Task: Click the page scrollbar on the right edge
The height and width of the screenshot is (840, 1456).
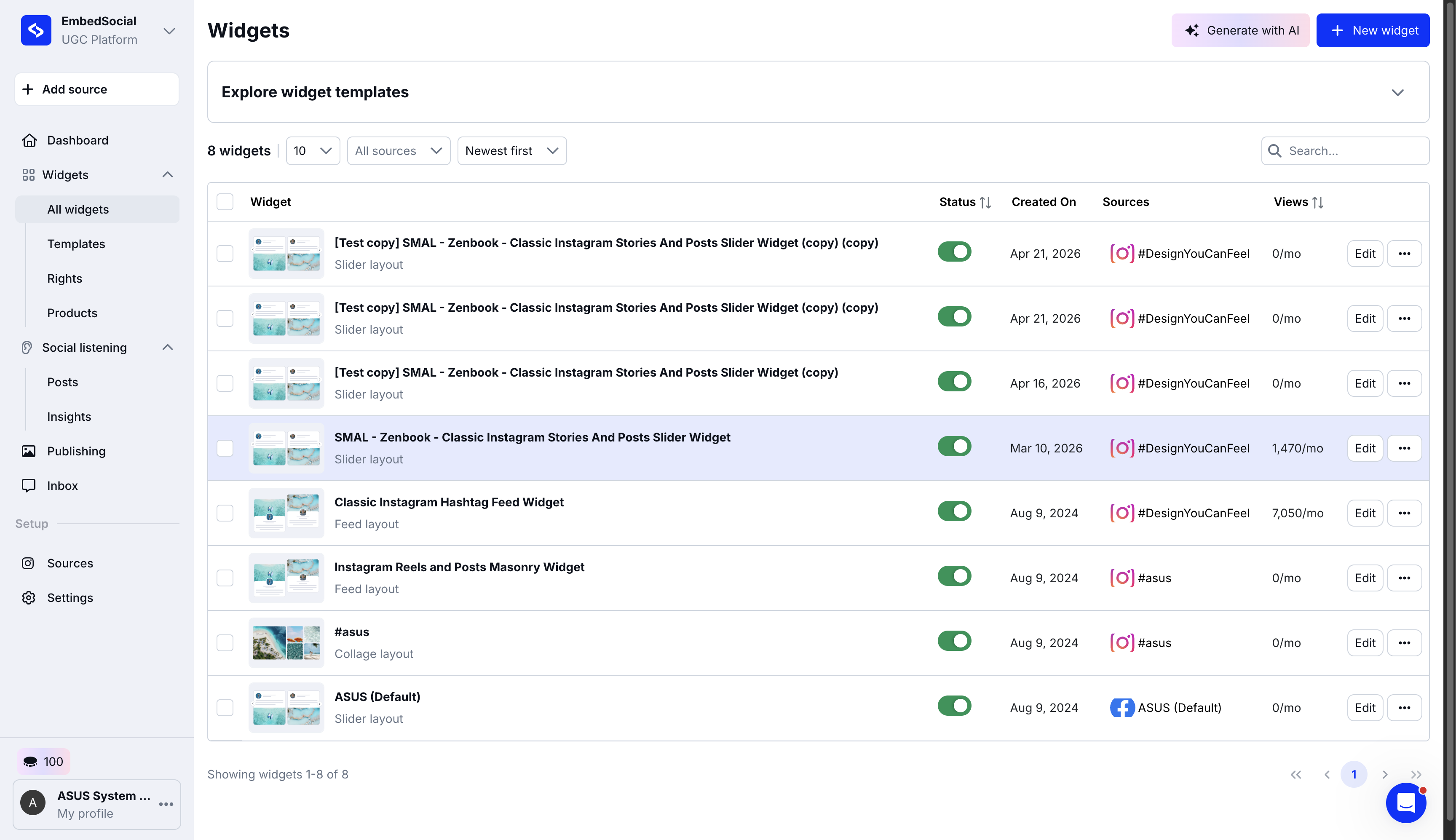Action: [1450, 404]
